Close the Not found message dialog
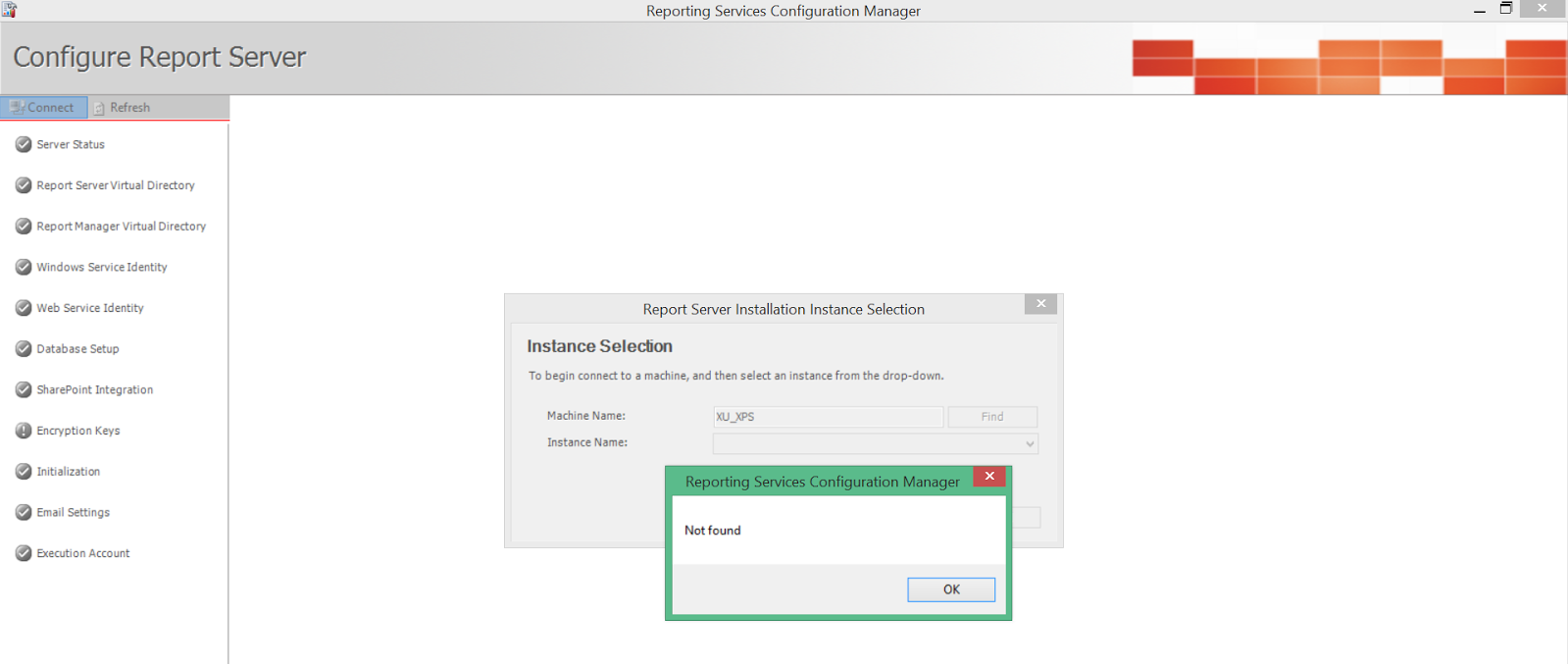Viewport: 1568px width, 664px height. 989,476
